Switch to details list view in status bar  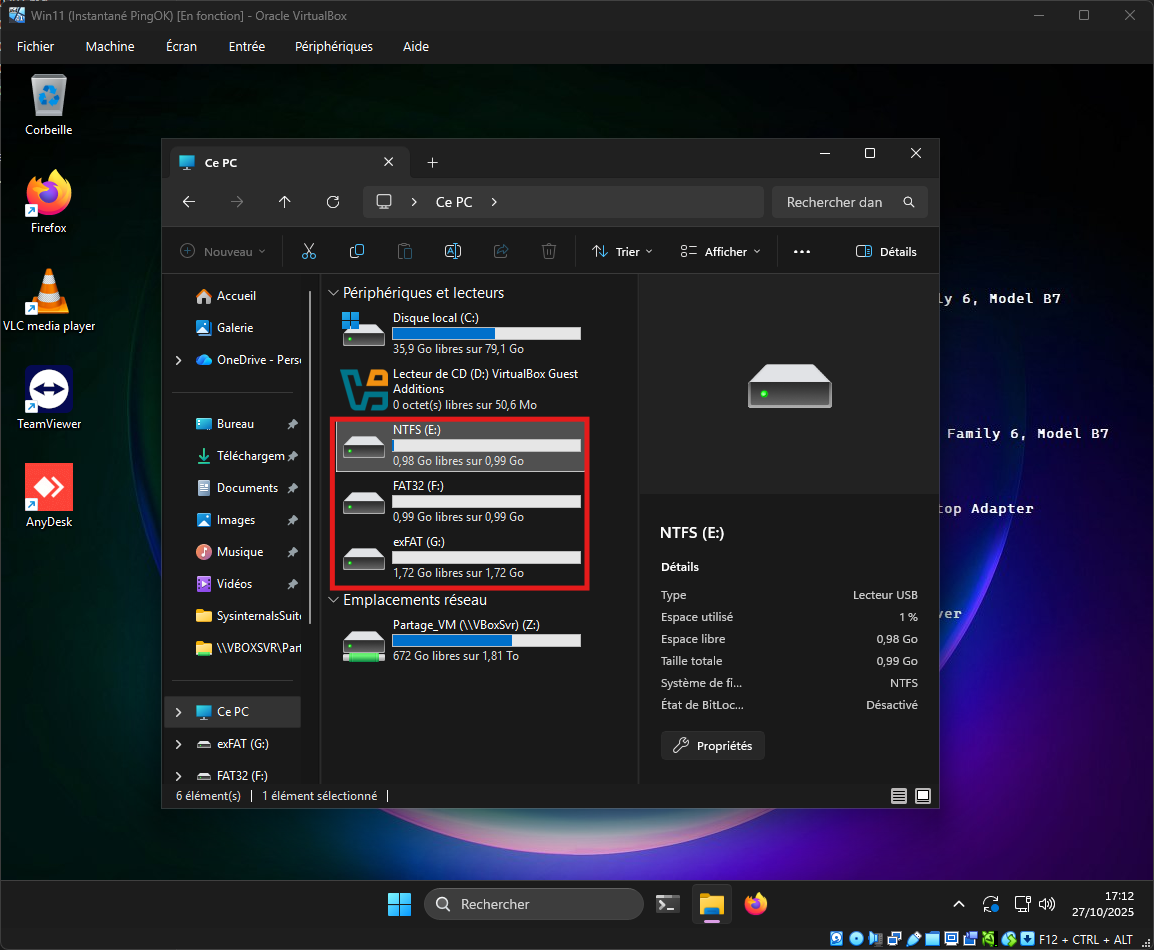899,796
